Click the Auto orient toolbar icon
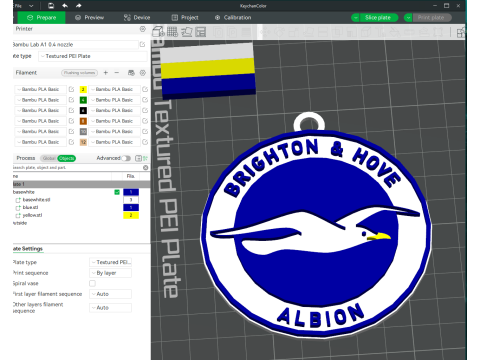480x360 pixels. click(187, 32)
